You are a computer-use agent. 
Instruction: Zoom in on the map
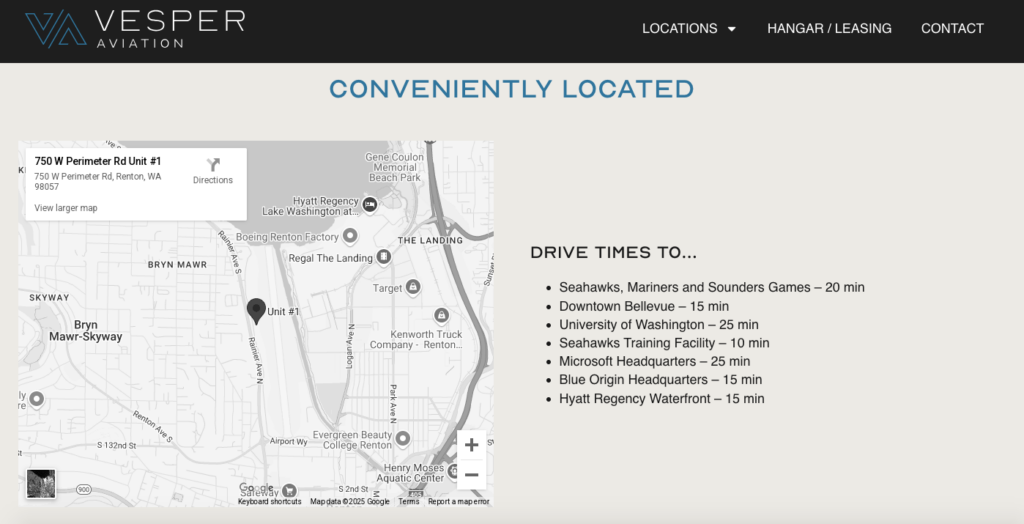[x=472, y=445]
